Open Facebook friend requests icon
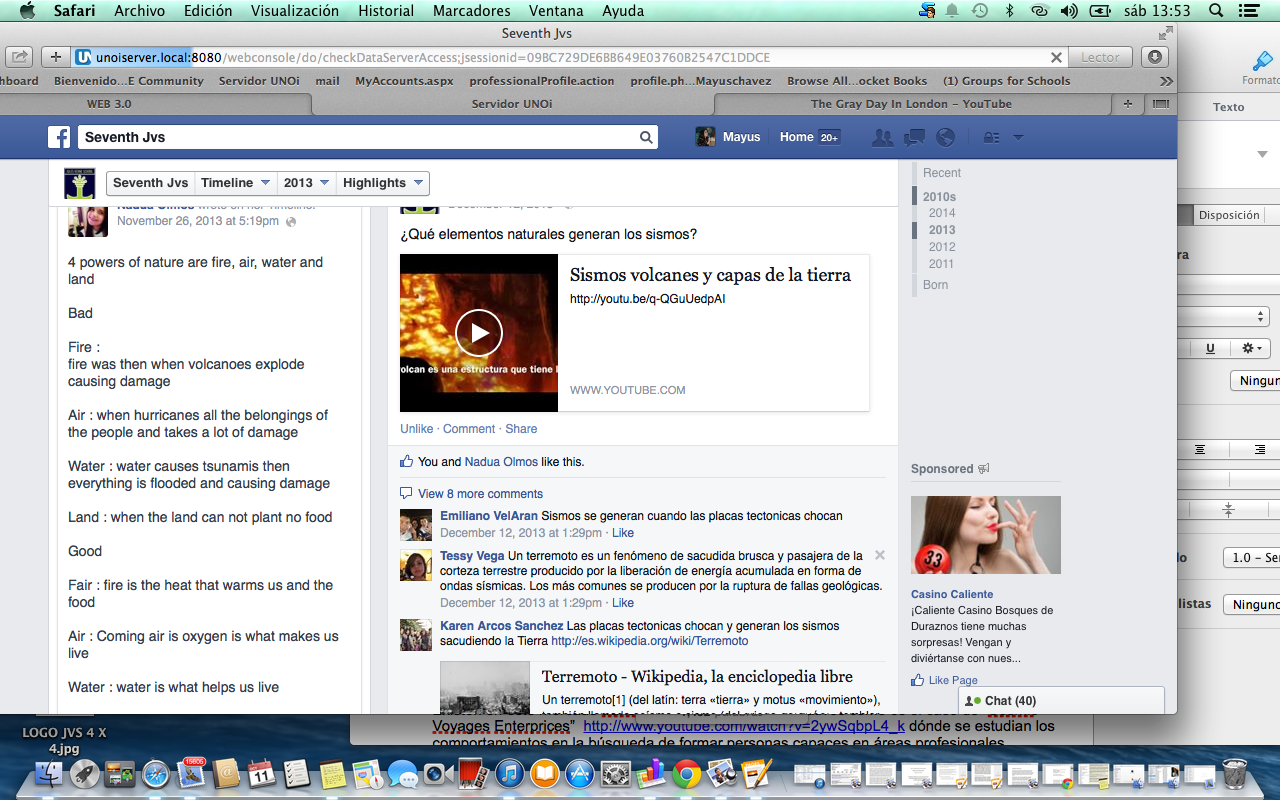 (881, 137)
